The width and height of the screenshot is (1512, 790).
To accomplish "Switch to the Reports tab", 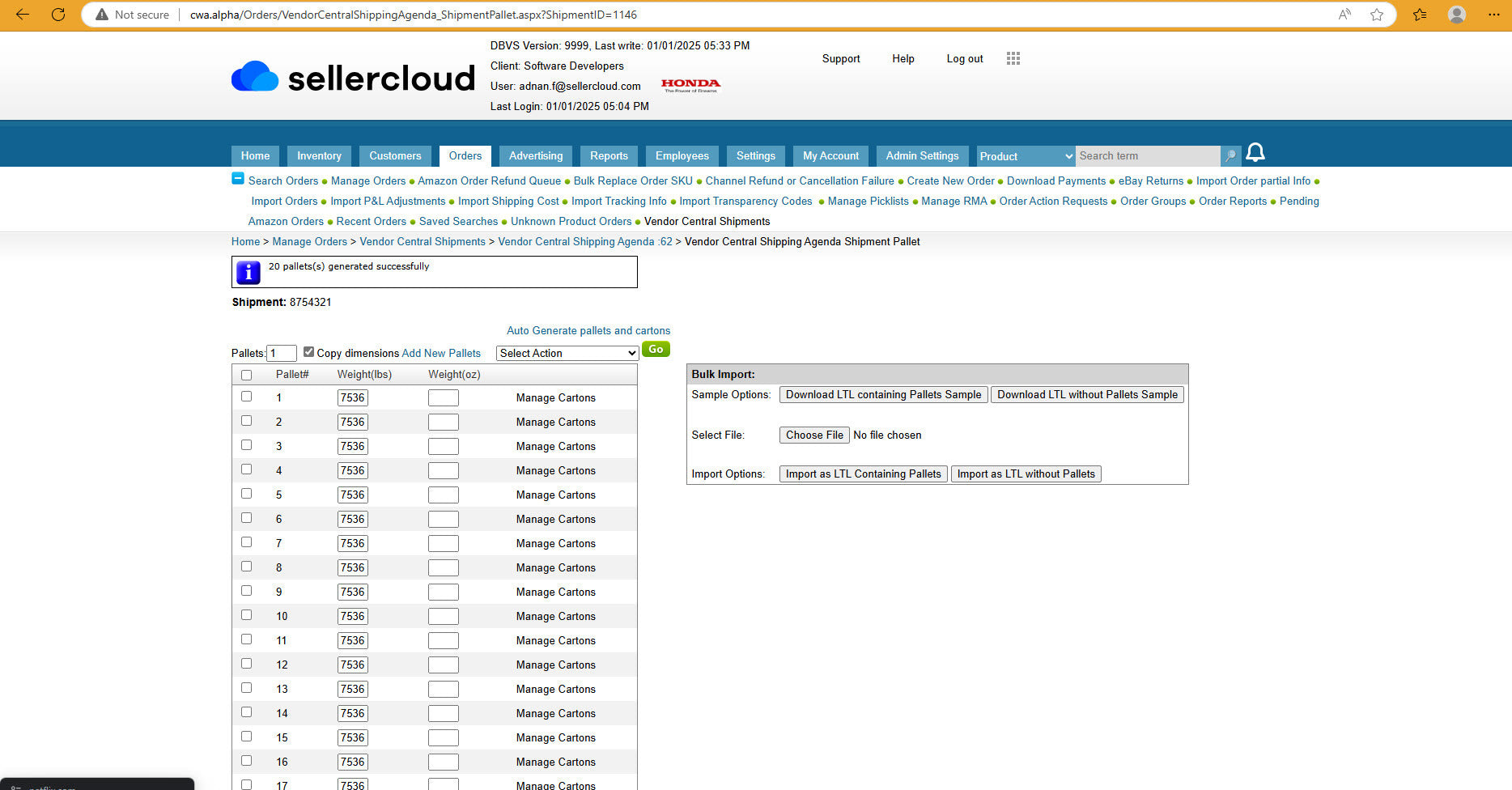I will [x=609, y=156].
